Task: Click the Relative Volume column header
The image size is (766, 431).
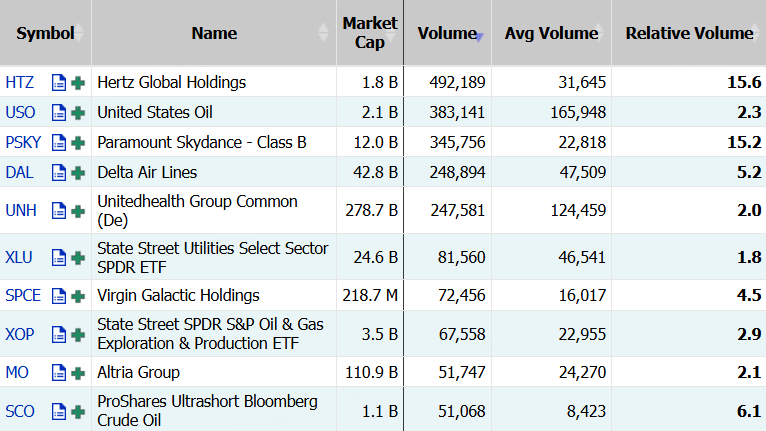Action: (689, 33)
